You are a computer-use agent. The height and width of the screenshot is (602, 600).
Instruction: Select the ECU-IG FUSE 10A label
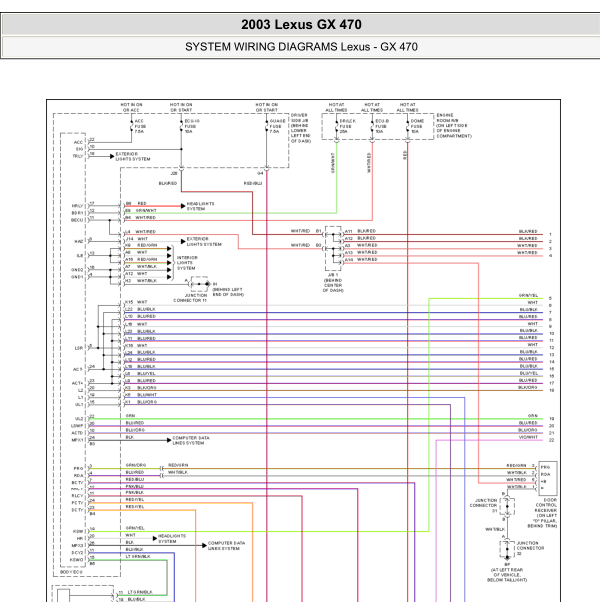click(x=192, y=126)
